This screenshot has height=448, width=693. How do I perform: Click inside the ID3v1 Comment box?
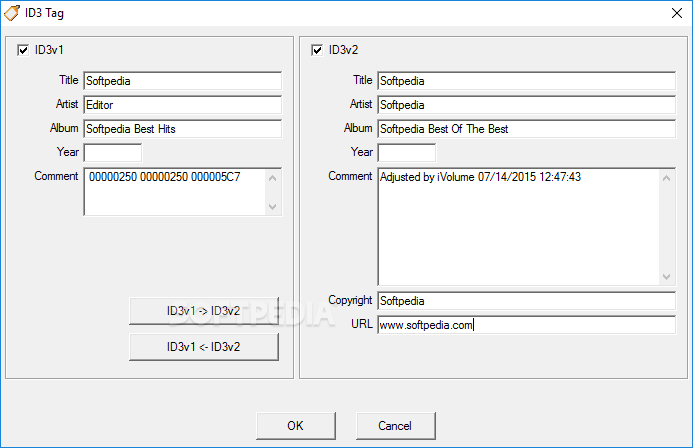coord(175,191)
